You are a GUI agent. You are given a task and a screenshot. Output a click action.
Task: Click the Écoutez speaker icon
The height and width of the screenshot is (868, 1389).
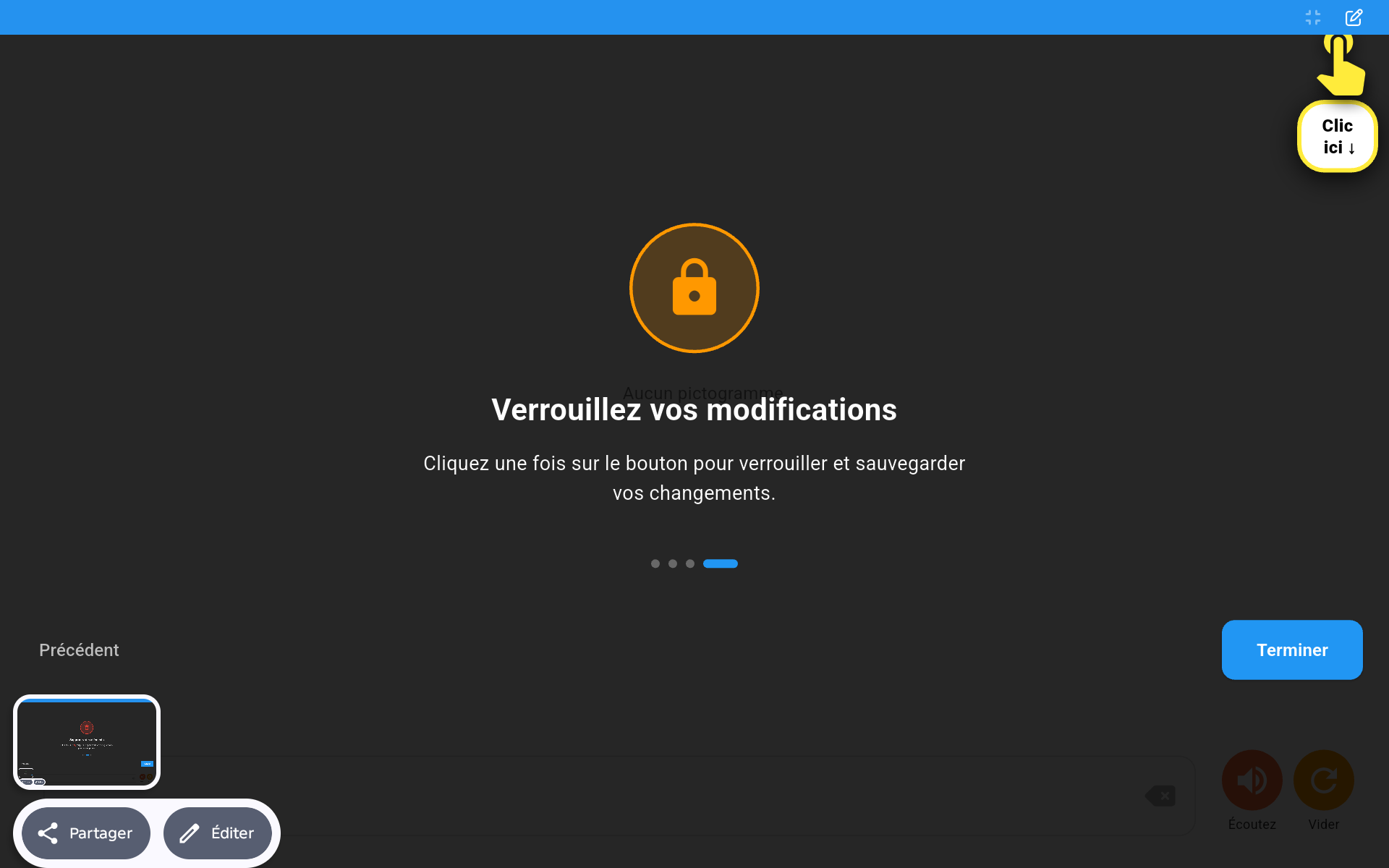click(x=1252, y=780)
